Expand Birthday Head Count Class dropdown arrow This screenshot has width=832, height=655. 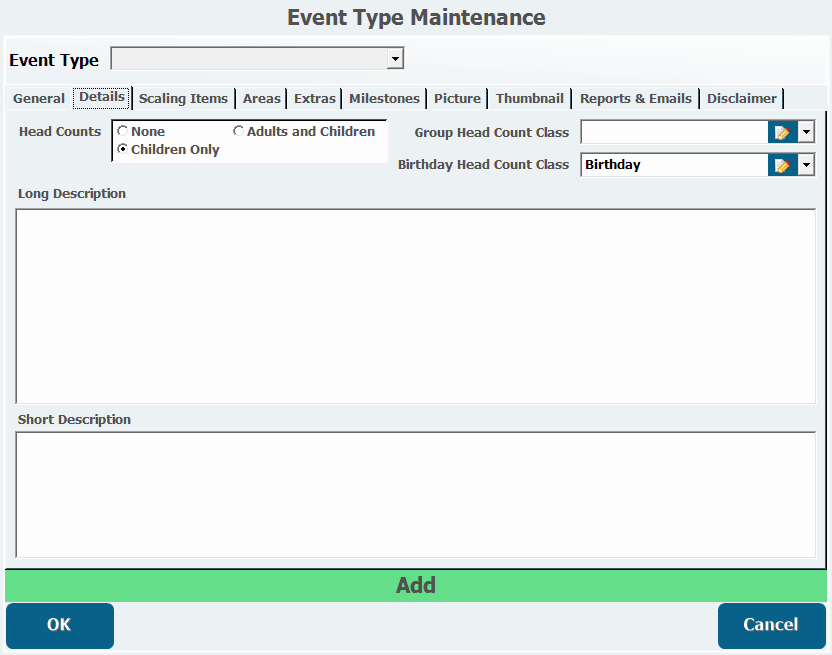806,165
